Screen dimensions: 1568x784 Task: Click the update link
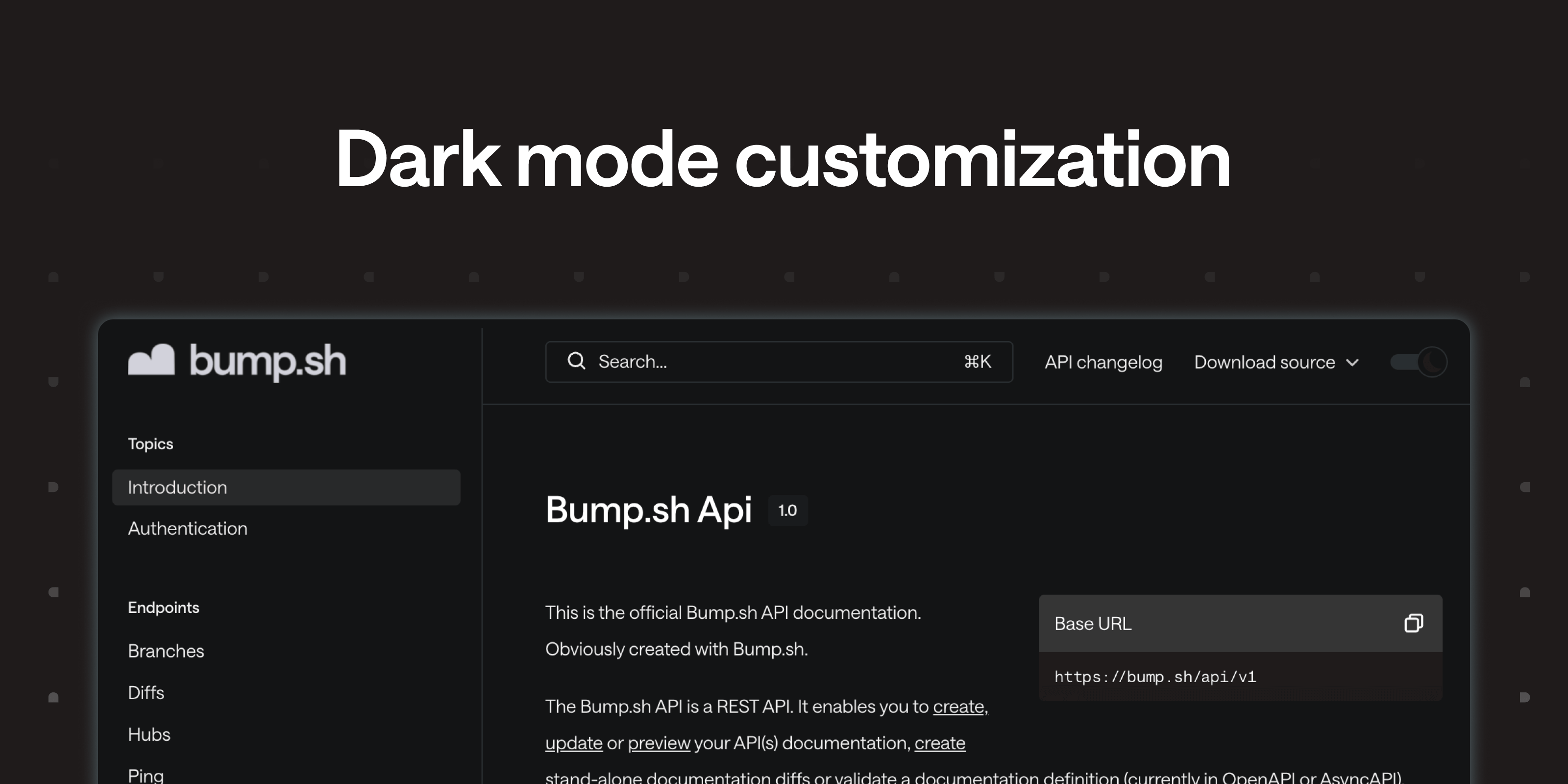tap(573, 743)
